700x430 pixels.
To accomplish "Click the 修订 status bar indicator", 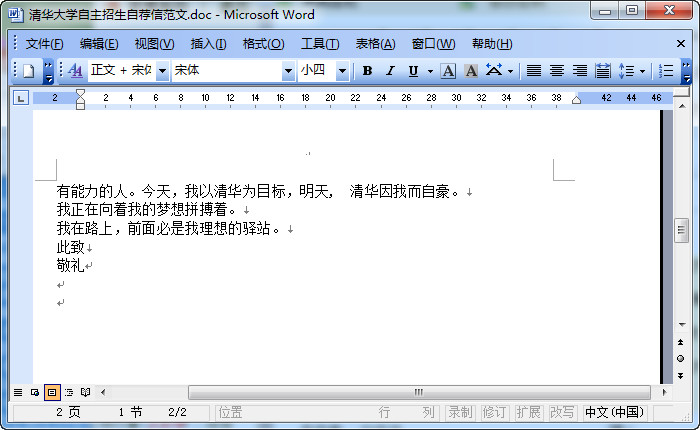I will point(494,412).
